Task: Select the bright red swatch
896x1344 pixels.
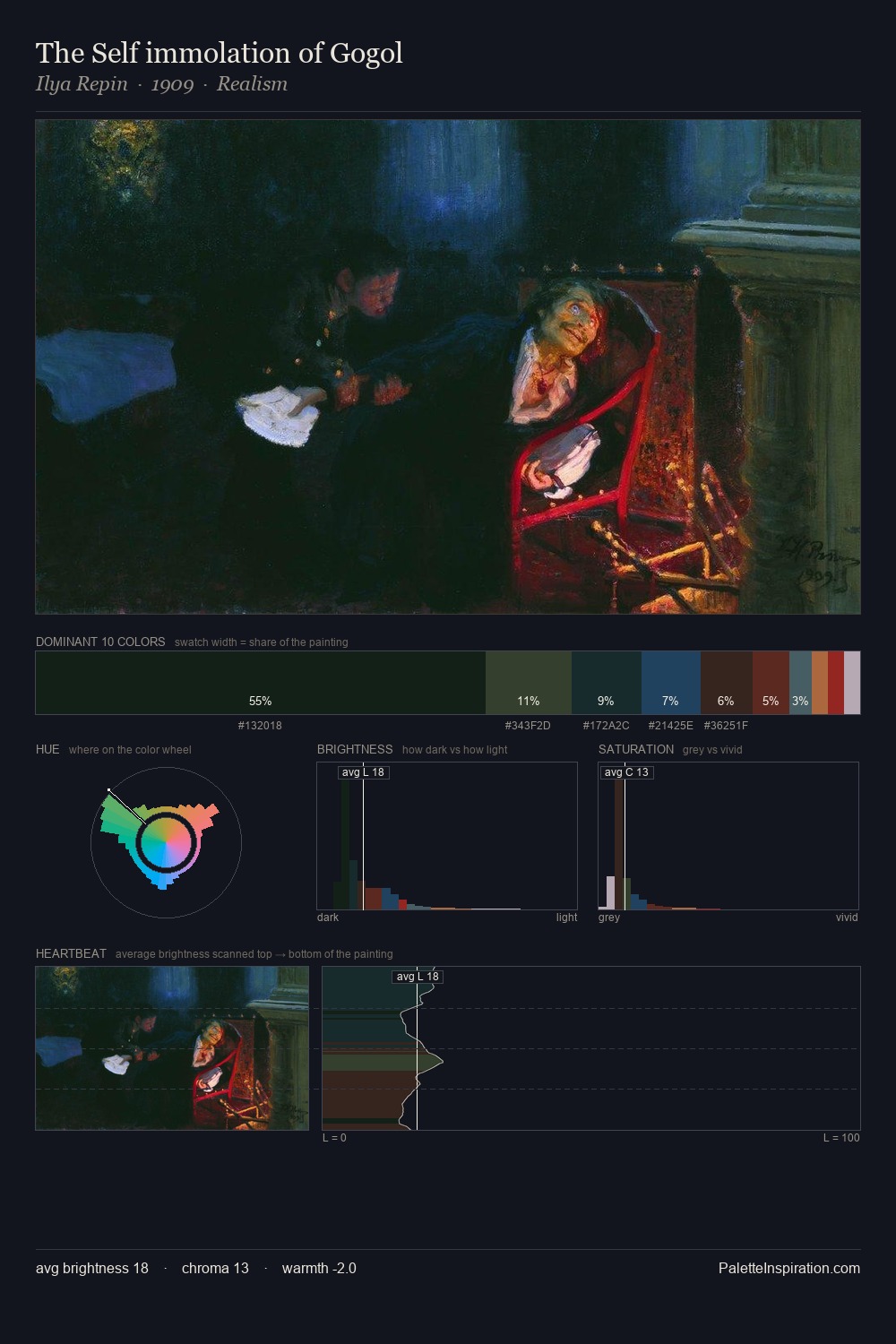Action: point(836,683)
